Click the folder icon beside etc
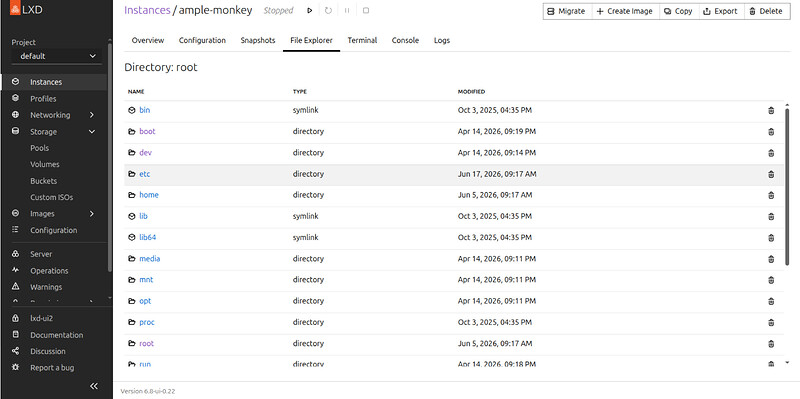 coord(132,174)
